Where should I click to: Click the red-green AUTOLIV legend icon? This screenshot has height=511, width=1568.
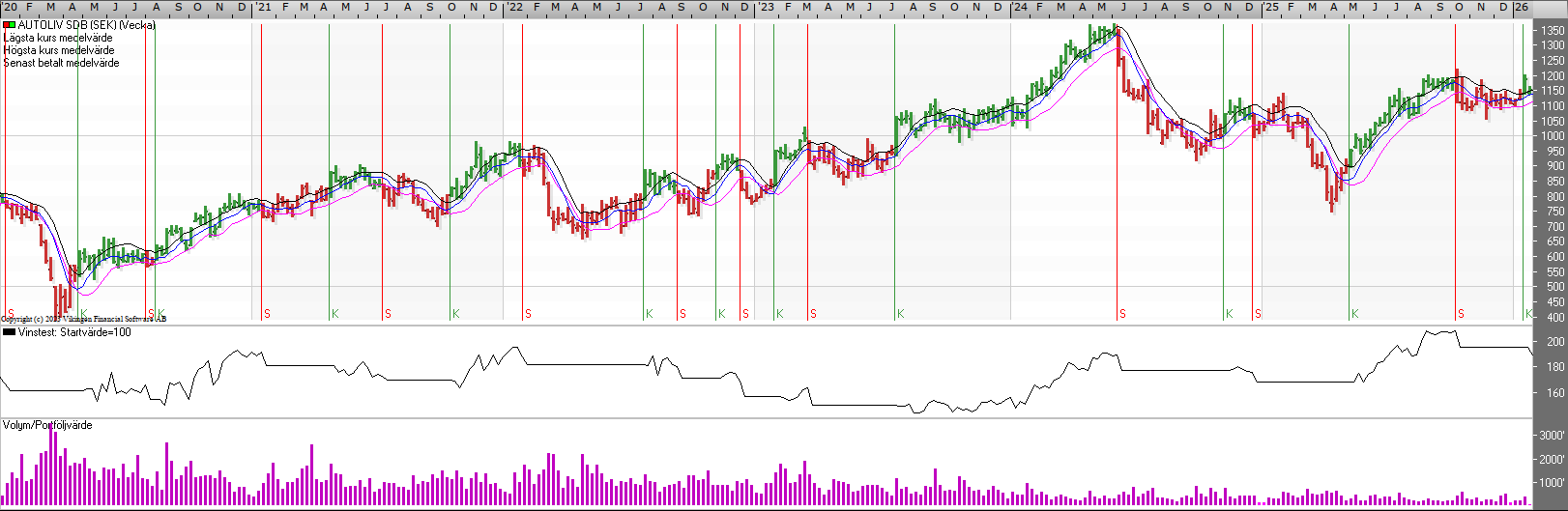pyautogui.click(x=9, y=25)
